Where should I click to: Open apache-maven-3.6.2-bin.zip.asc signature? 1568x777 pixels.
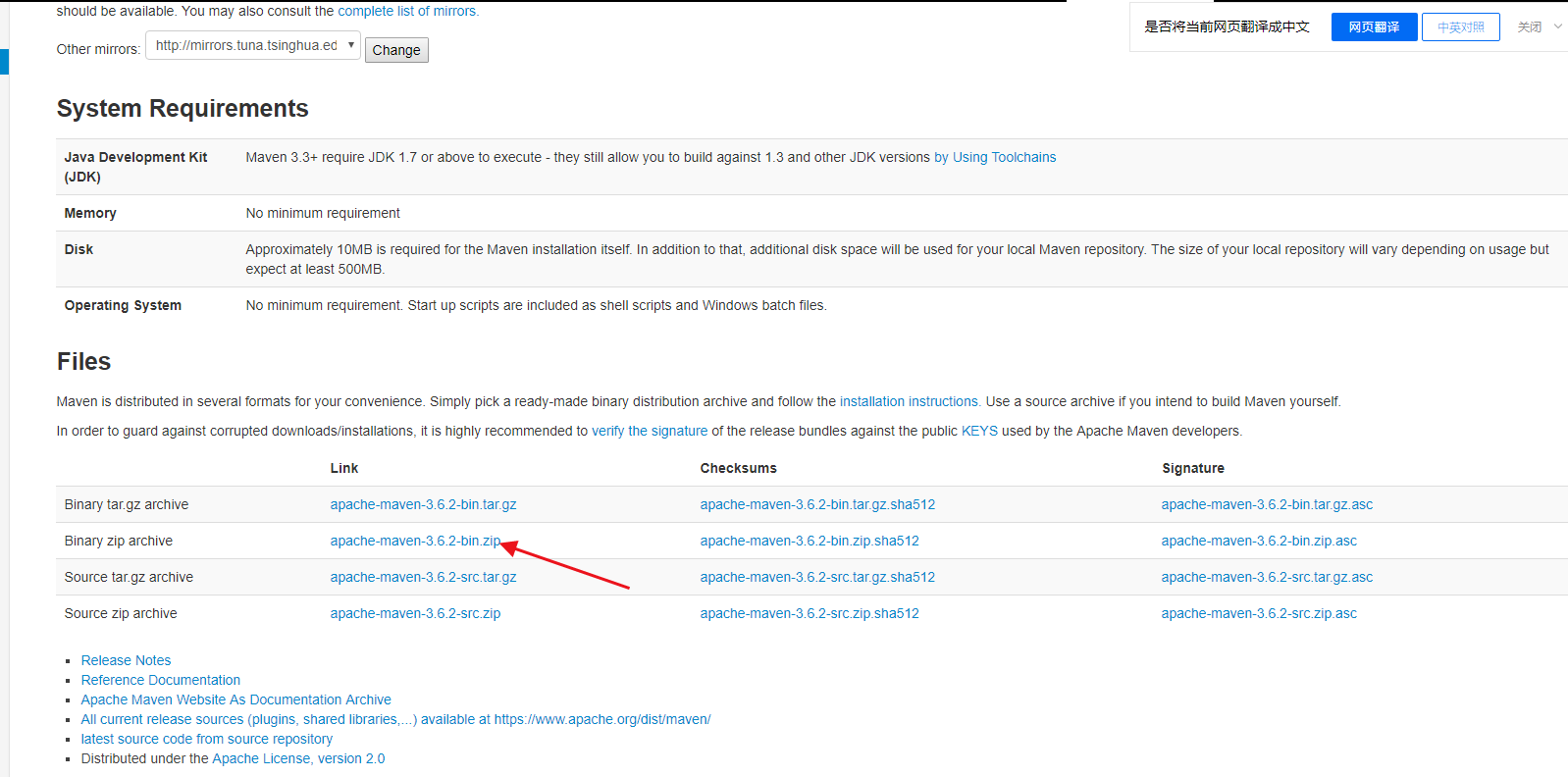click(x=1259, y=541)
